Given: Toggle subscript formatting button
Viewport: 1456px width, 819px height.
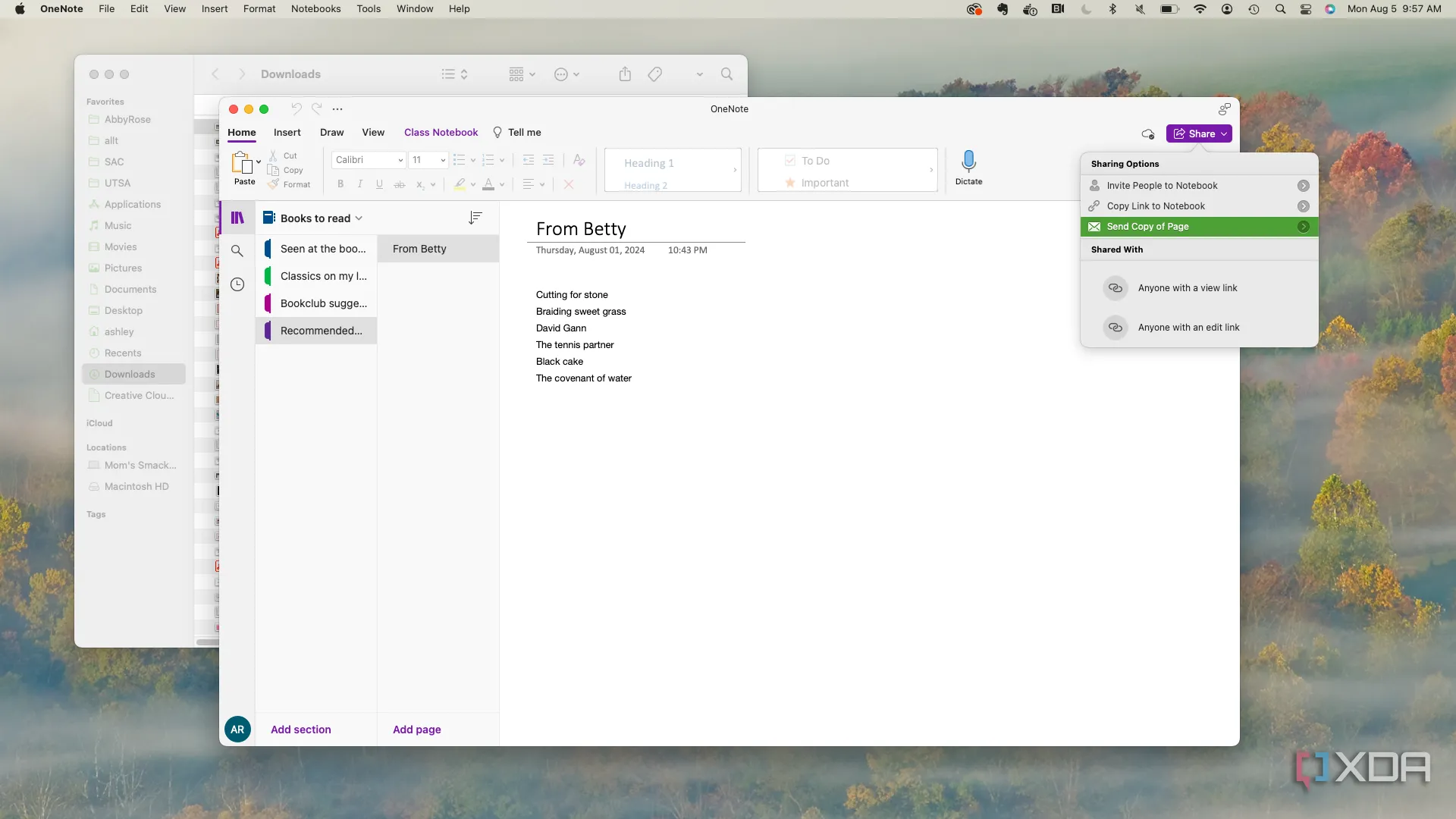Looking at the screenshot, I should tap(420, 184).
